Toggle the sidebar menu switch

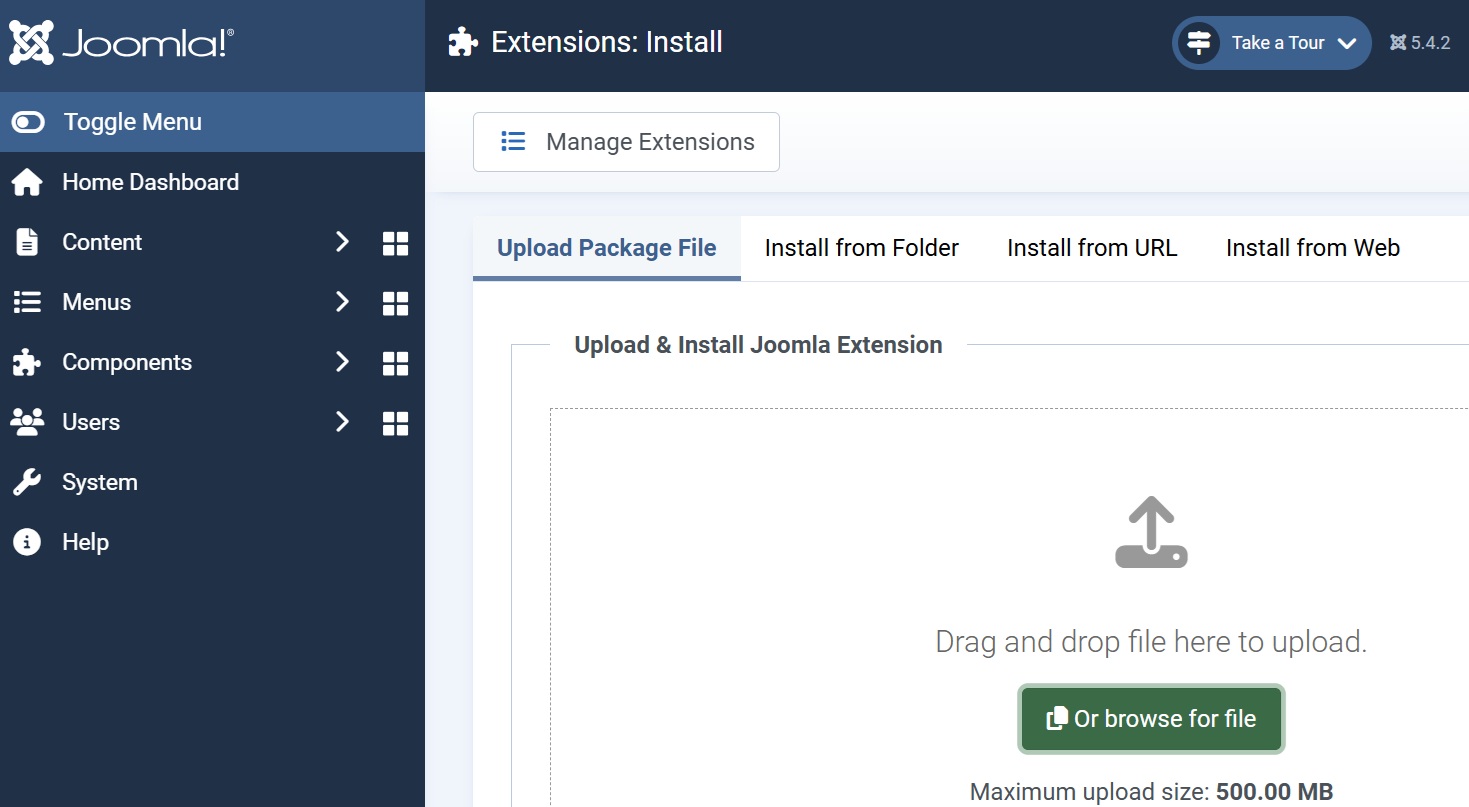click(x=28, y=122)
